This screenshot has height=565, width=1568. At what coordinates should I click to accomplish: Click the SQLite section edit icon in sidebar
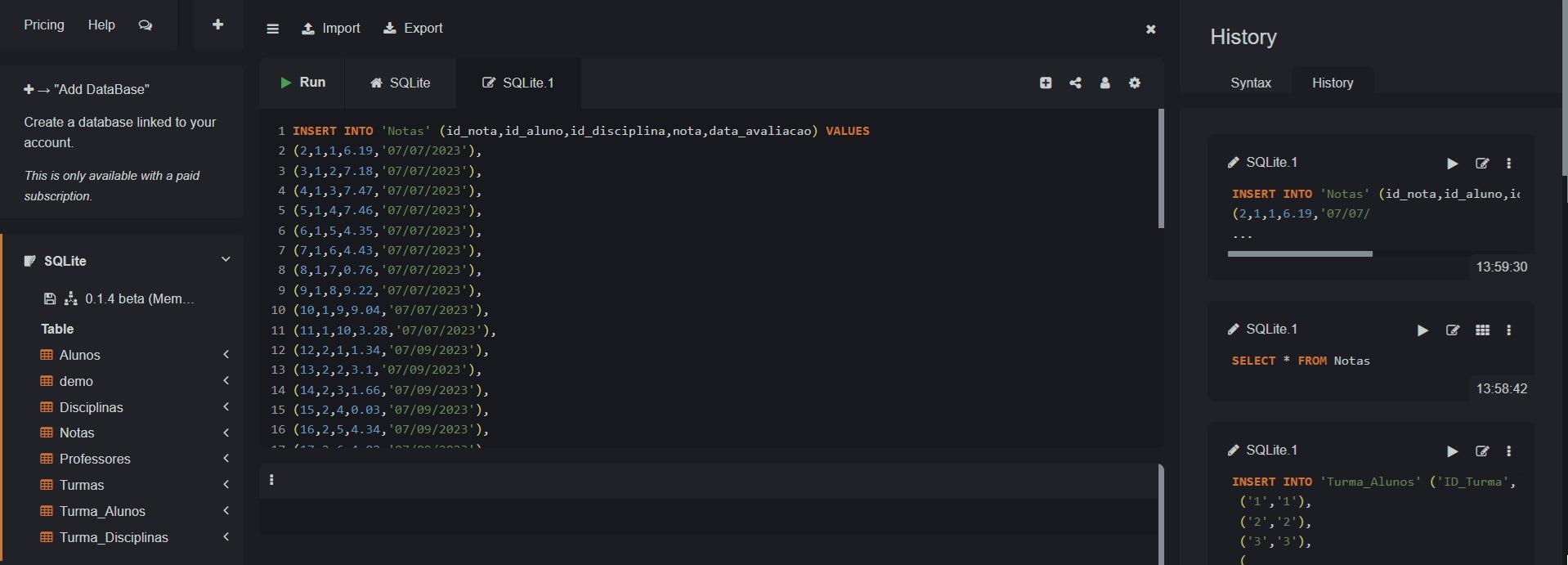point(30,261)
